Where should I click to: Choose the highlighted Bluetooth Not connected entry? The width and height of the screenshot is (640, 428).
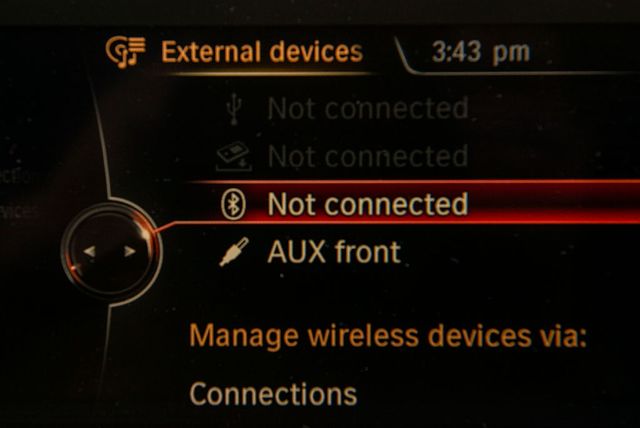pos(368,204)
